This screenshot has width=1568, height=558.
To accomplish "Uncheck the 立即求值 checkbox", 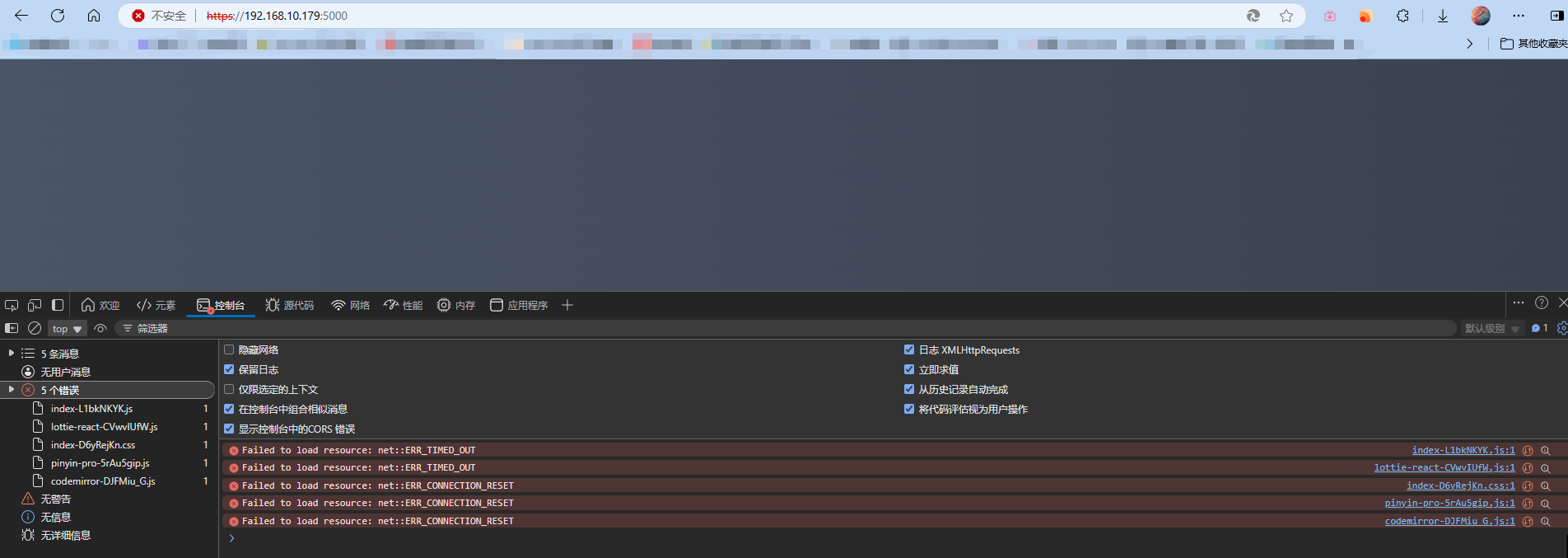I will (909, 369).
